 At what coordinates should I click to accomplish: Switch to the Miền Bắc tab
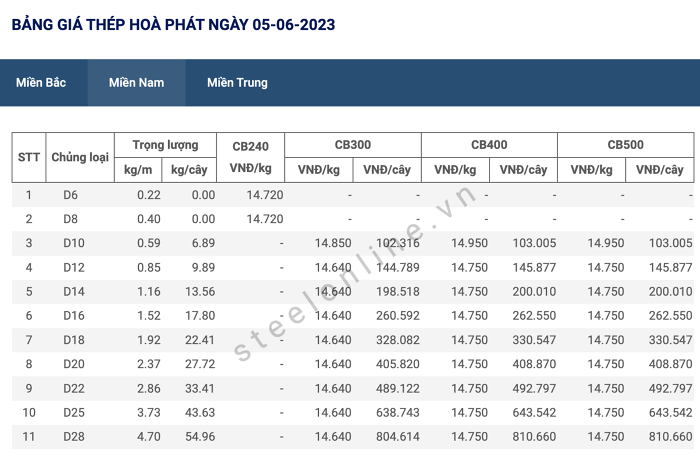(x=41, y=83)
